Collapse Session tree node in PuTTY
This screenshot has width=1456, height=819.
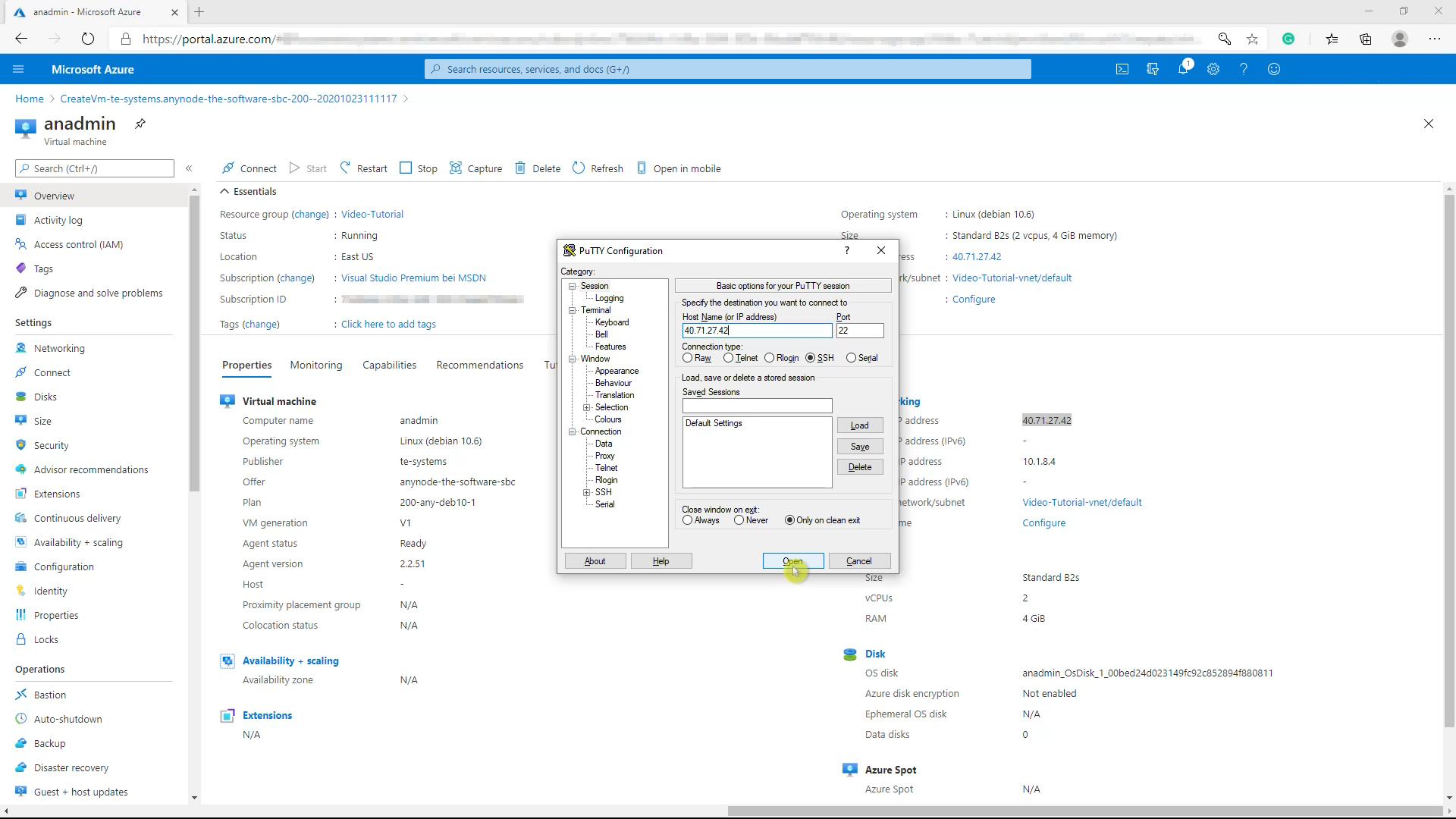pos(573,286)
